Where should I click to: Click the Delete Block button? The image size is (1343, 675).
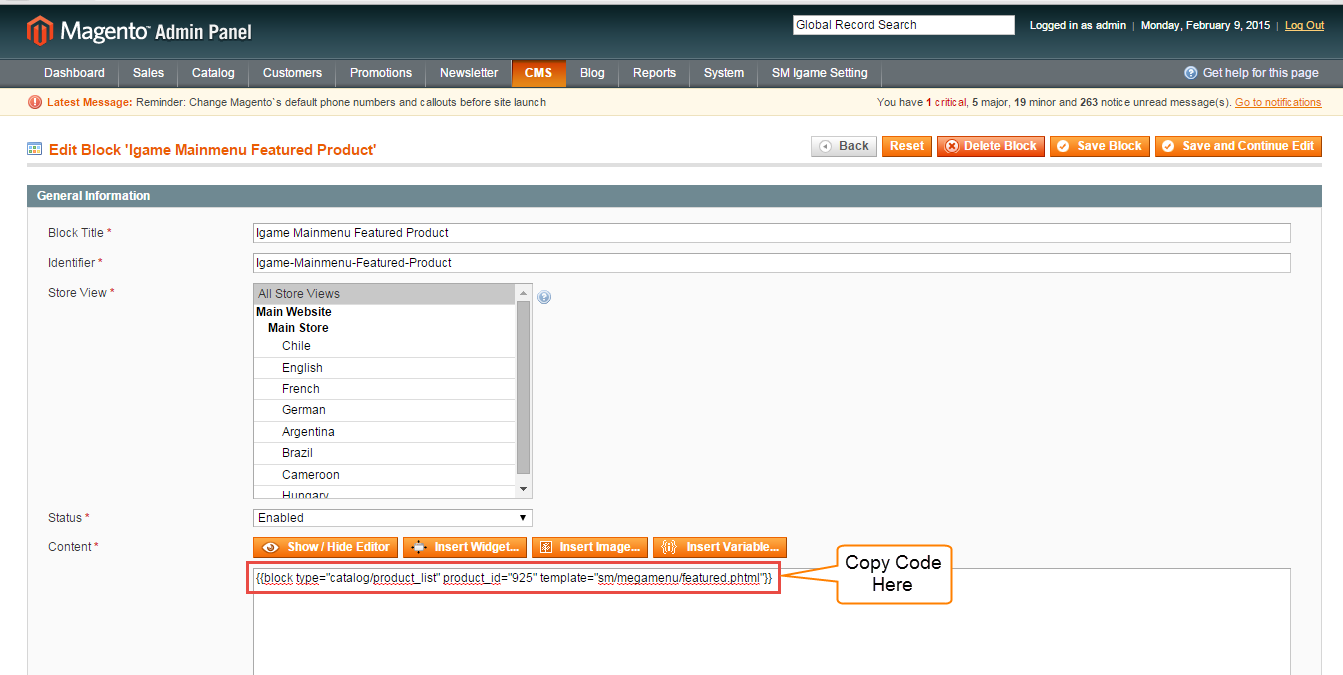(991, 146)
